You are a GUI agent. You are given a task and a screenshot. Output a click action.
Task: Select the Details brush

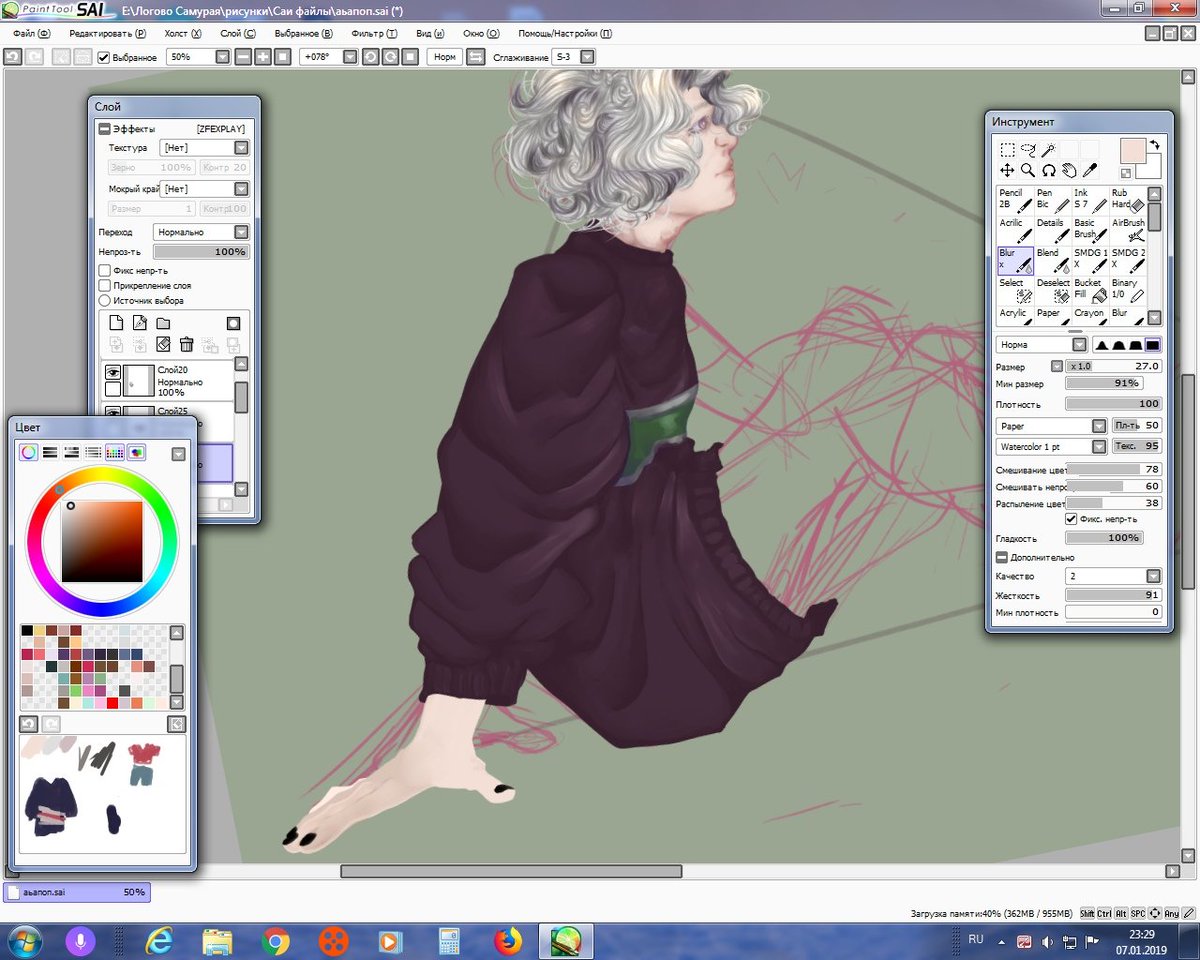[1053, 229]
